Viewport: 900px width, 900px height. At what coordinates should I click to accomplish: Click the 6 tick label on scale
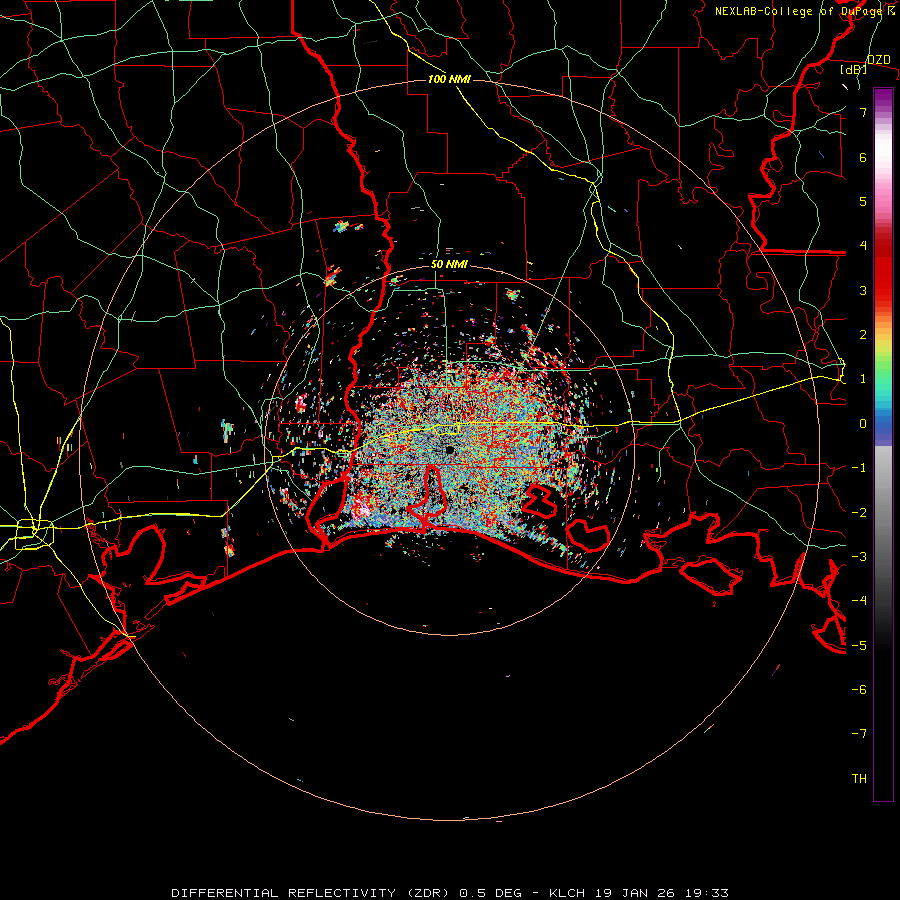(x=863, y=157)
